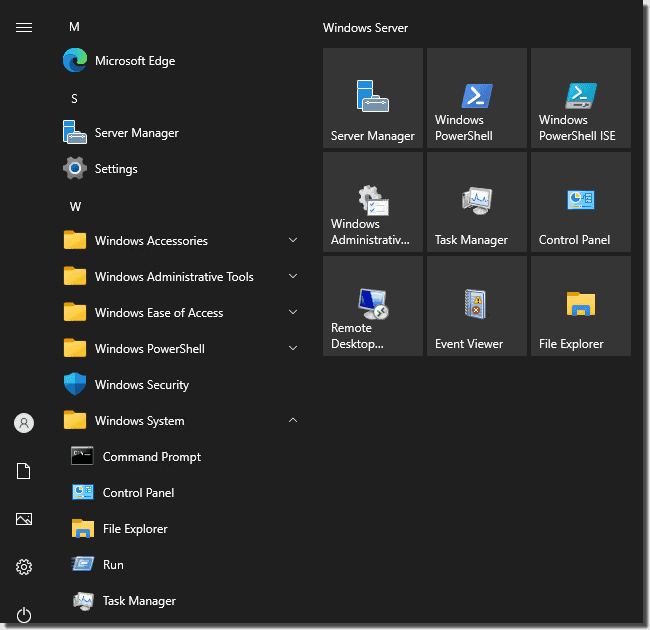This screenshot has width=650, height=630.
Task: Click the user account icon in the sidebar
Action: (24, 423)
